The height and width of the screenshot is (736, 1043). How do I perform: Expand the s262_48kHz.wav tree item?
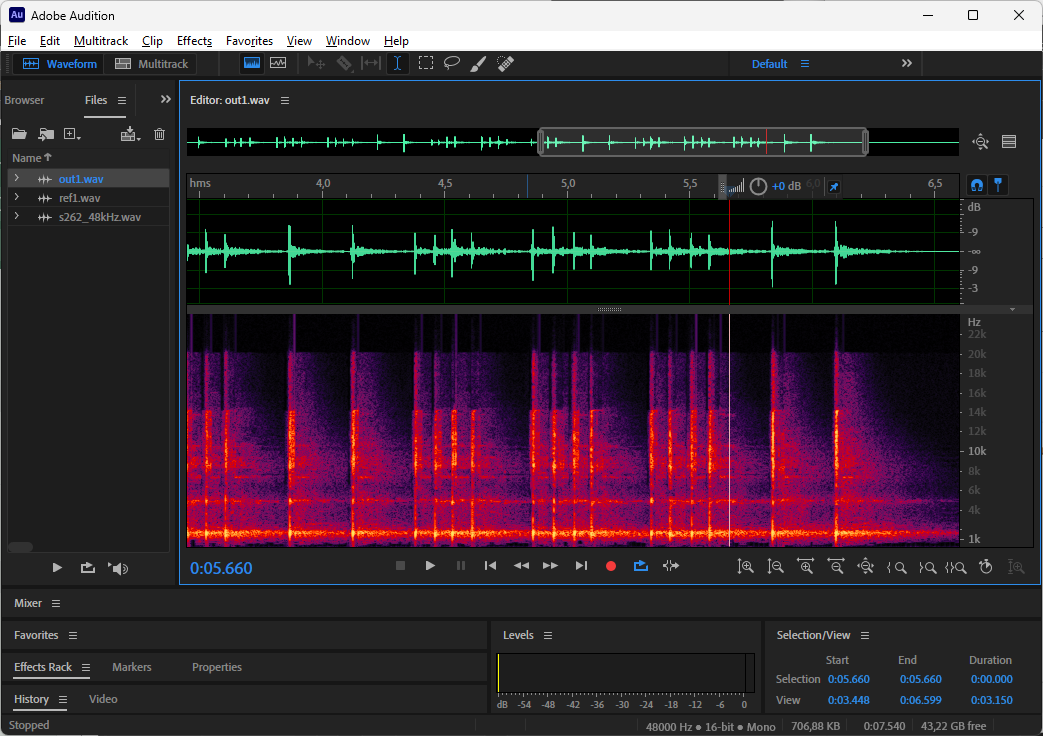tap(16, 217)
